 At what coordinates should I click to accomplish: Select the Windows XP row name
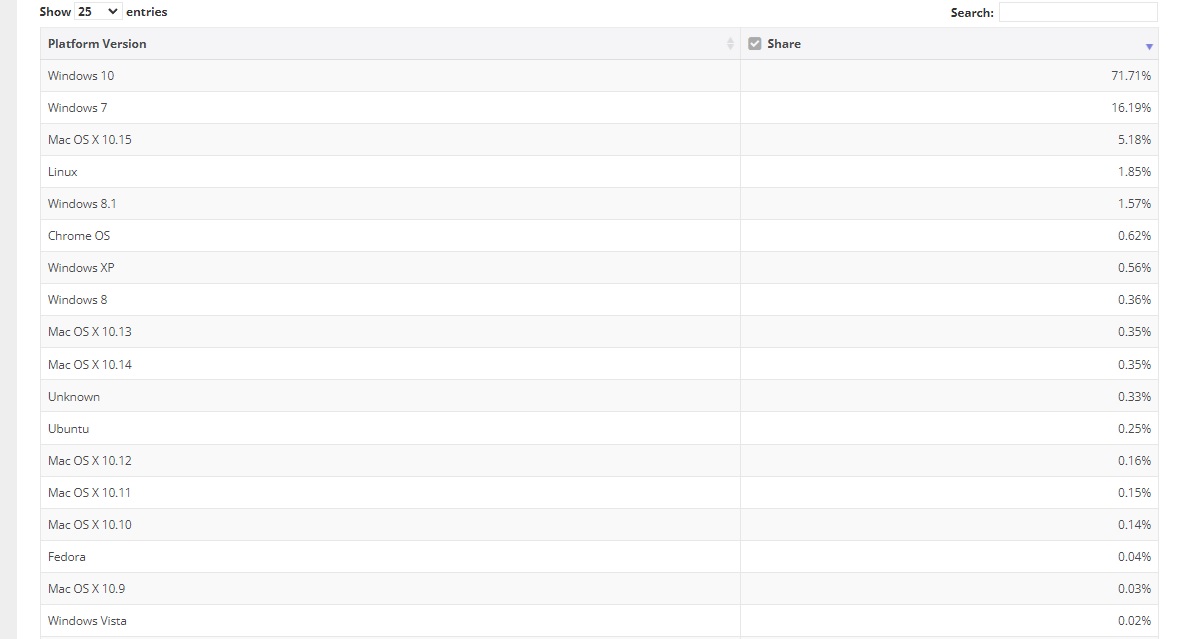coord(81,268)
